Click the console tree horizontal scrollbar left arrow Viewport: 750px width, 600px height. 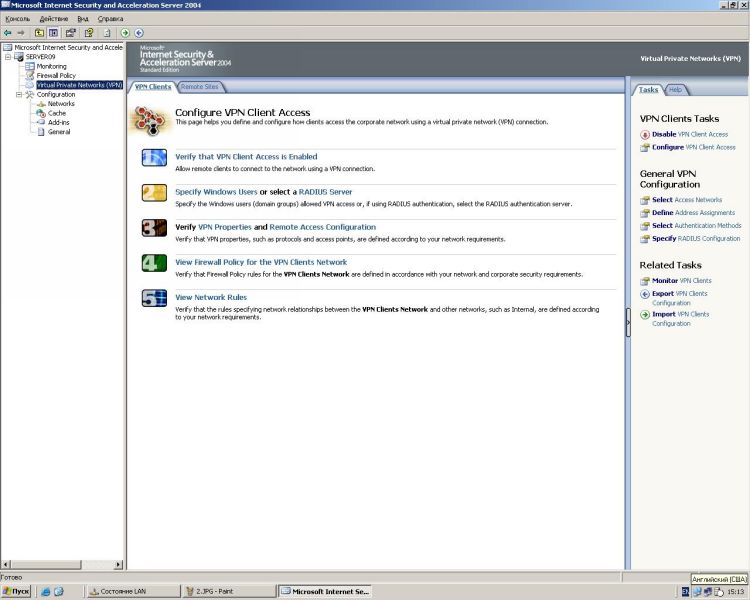click(6, 565)
